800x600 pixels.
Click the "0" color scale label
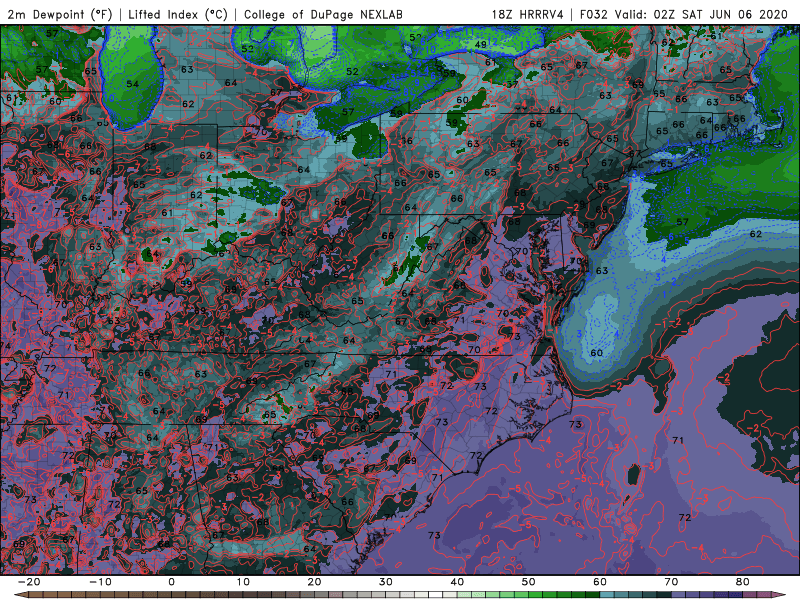tap(171, 582)
